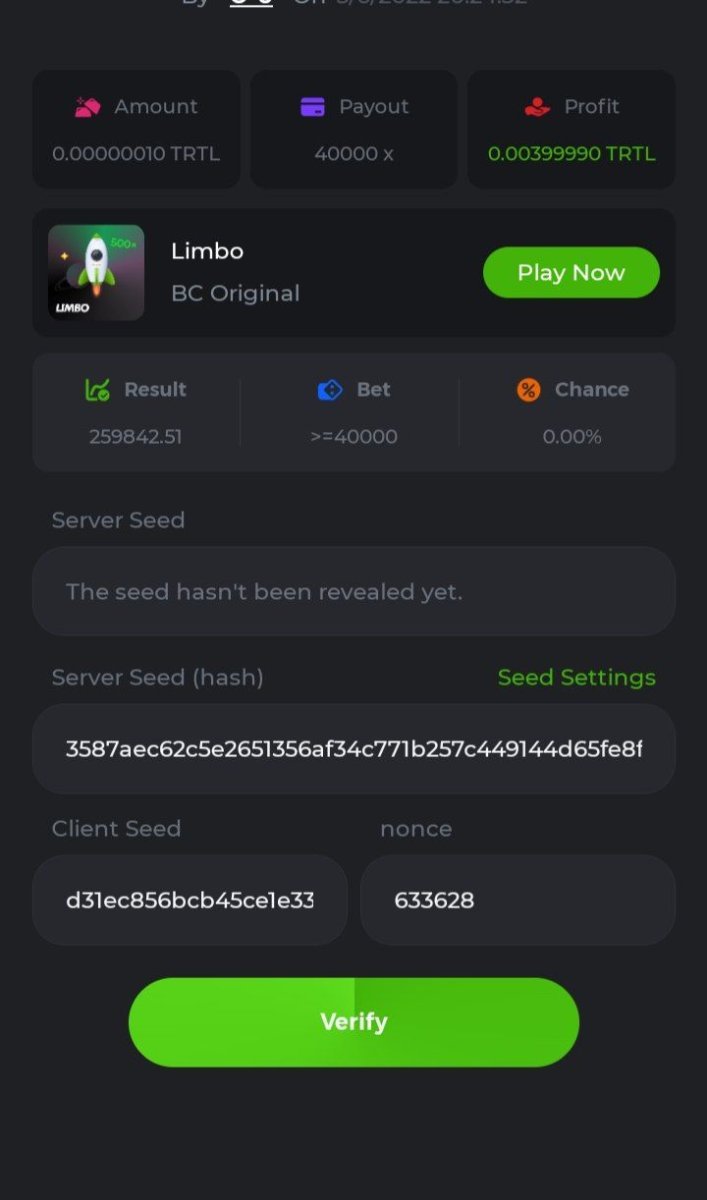Click the result value 259842.51
Viewport: 707px width, 1200px height.
point(136,437)
